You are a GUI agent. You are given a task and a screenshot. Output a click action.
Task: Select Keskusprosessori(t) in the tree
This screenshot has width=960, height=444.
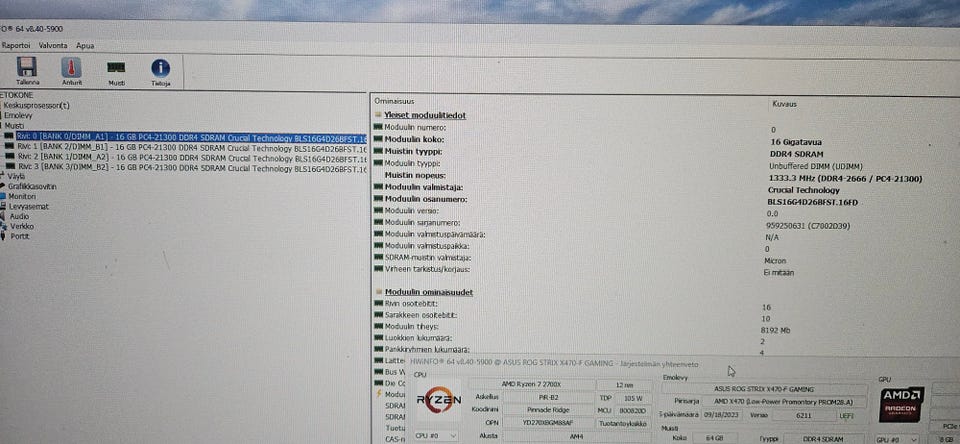(x=36, y=105)
